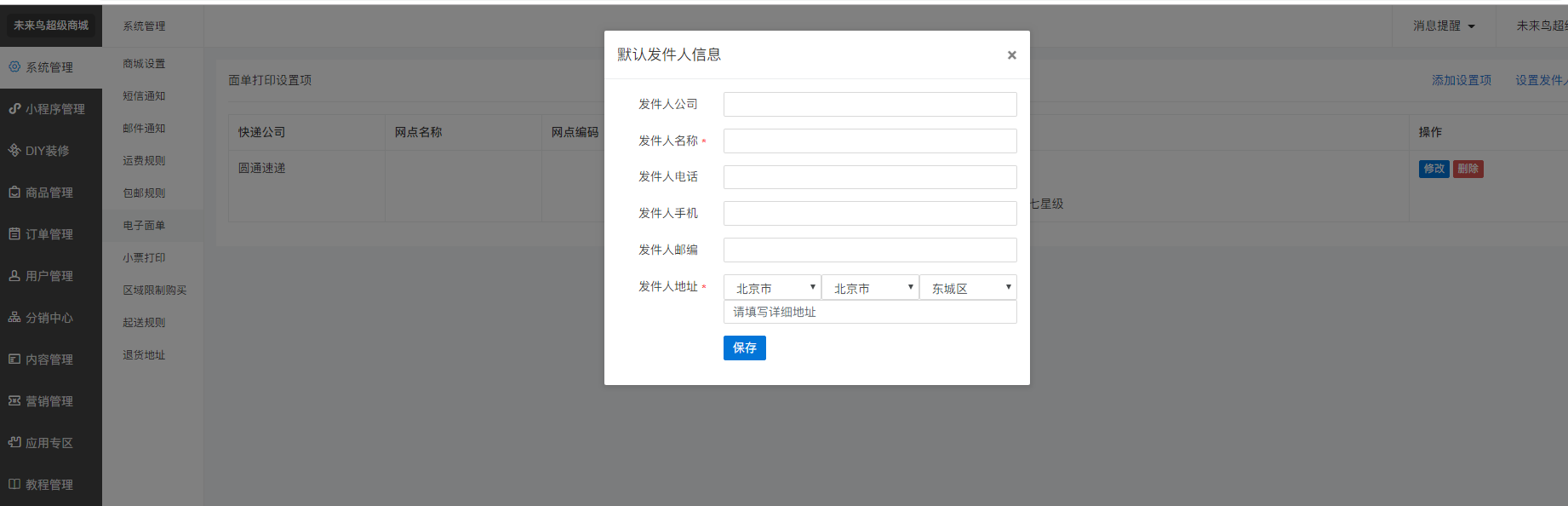This screenshot has width=1568, height=506.
Task: Click the 分销中心 hierarchy icon
Action: click(x=14, y=318)
